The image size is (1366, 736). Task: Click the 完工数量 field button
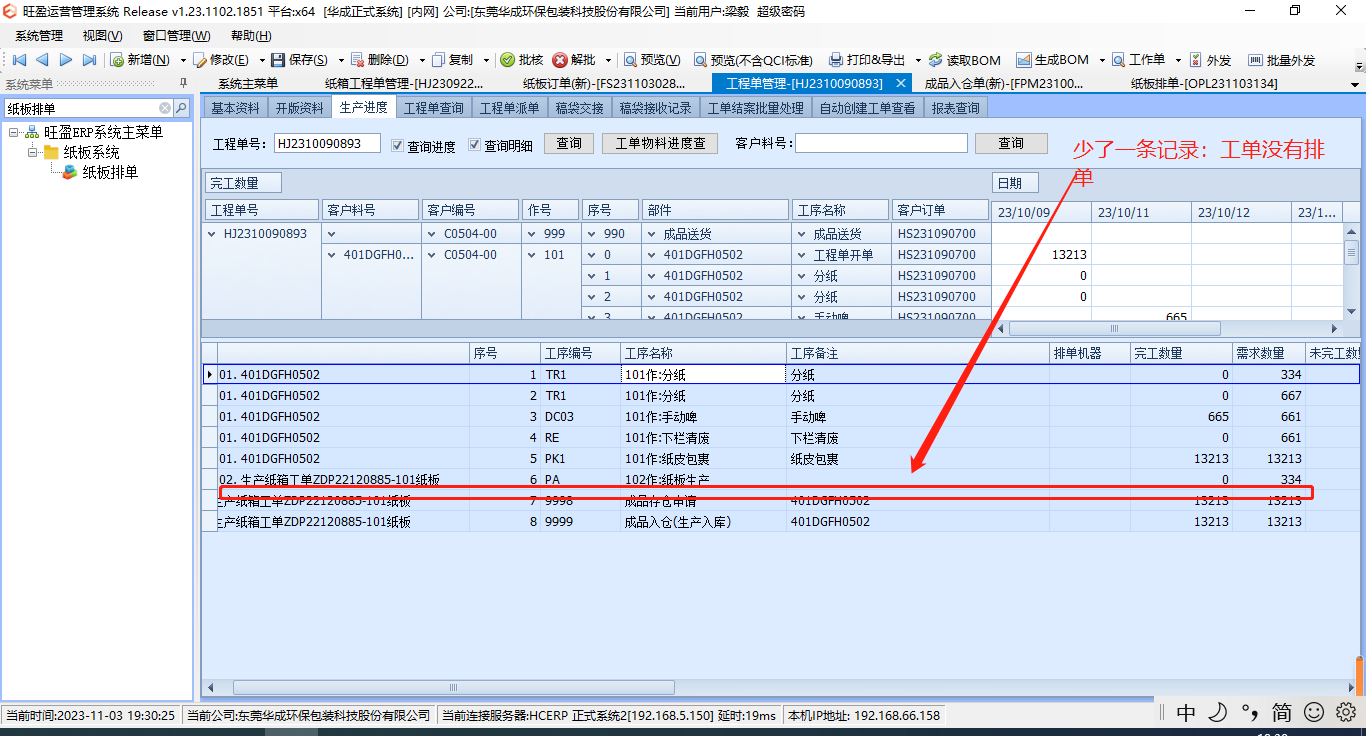click(x=244, y=183)
